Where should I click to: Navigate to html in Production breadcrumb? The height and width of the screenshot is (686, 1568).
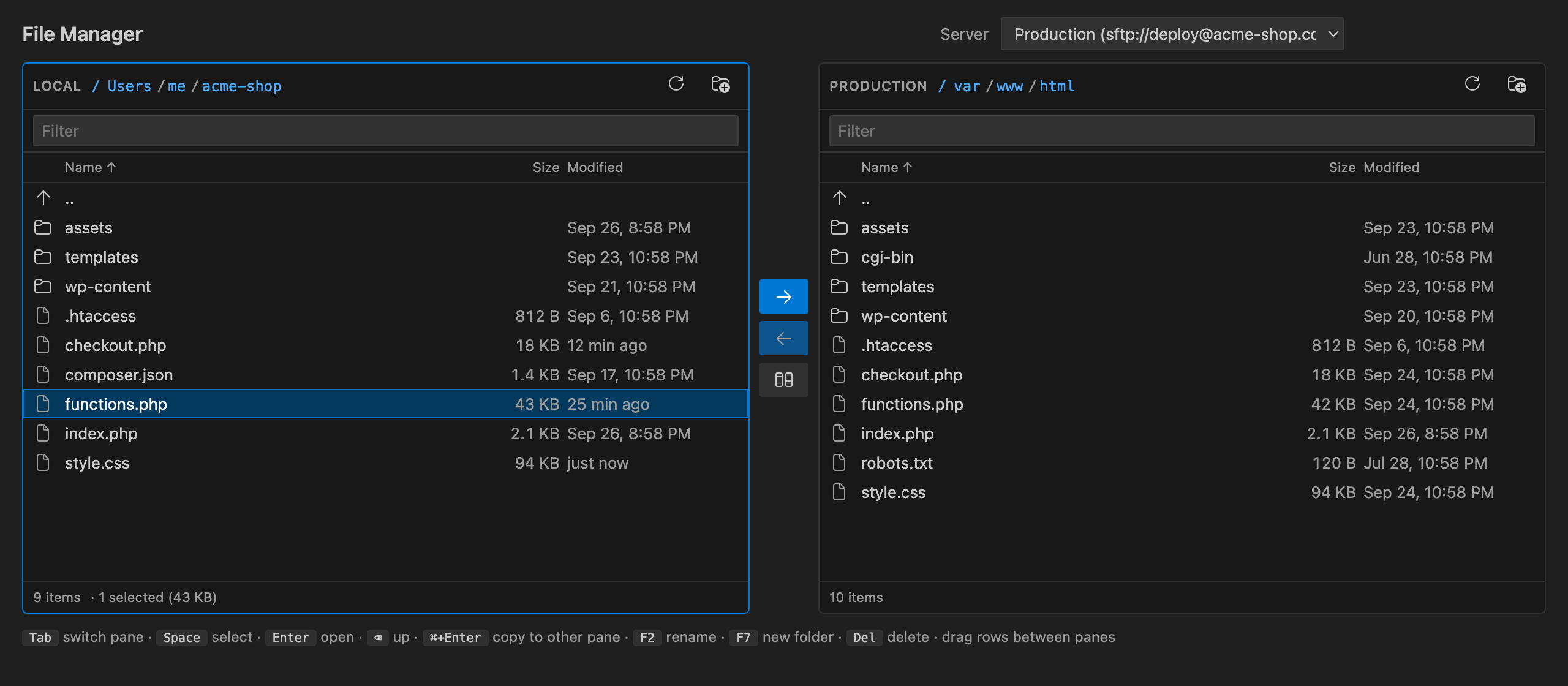click(x=1057, y=86)
